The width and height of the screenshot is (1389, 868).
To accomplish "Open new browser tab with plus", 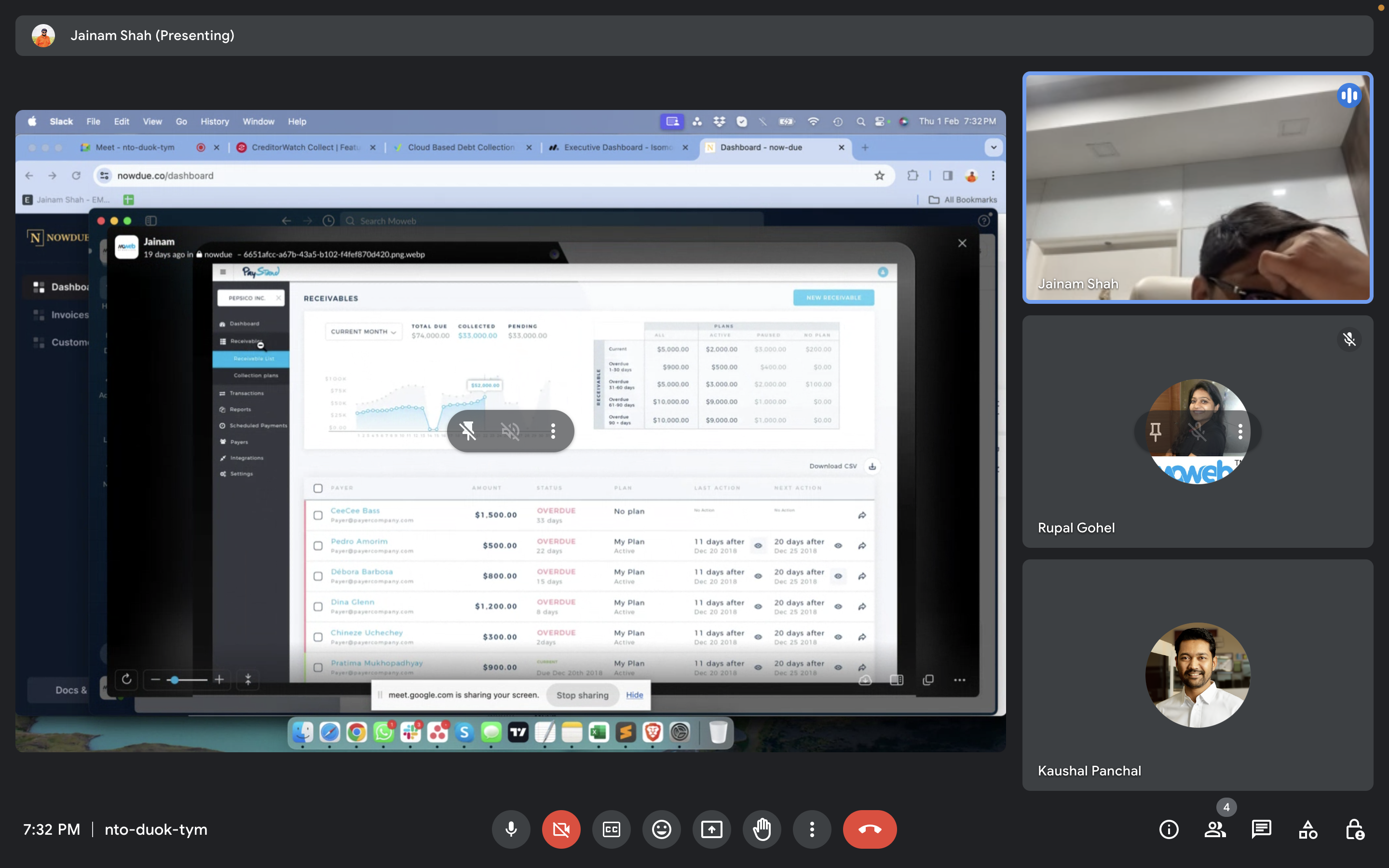I will coord(864,148).
